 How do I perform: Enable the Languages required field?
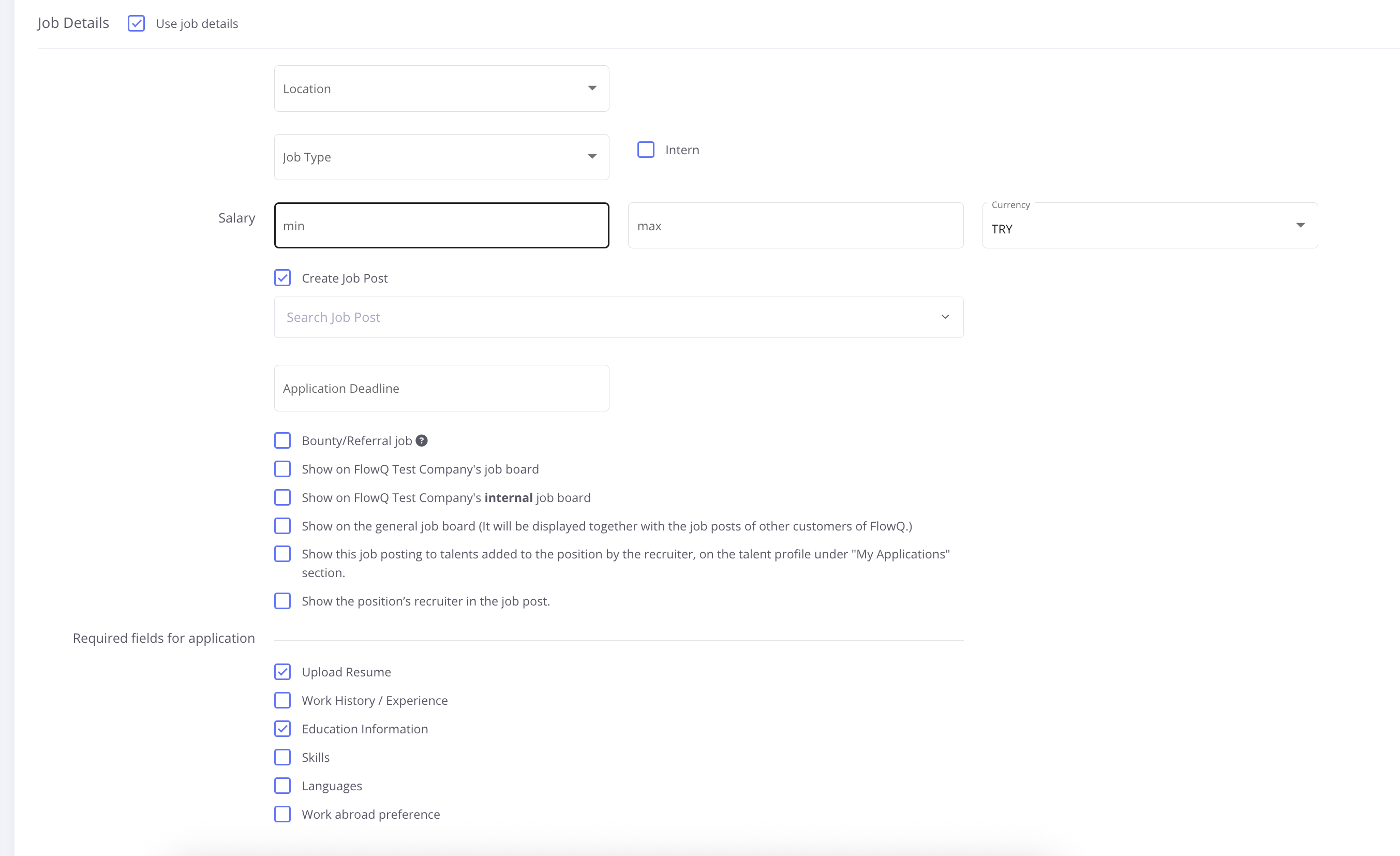click(x=282, y=786)
